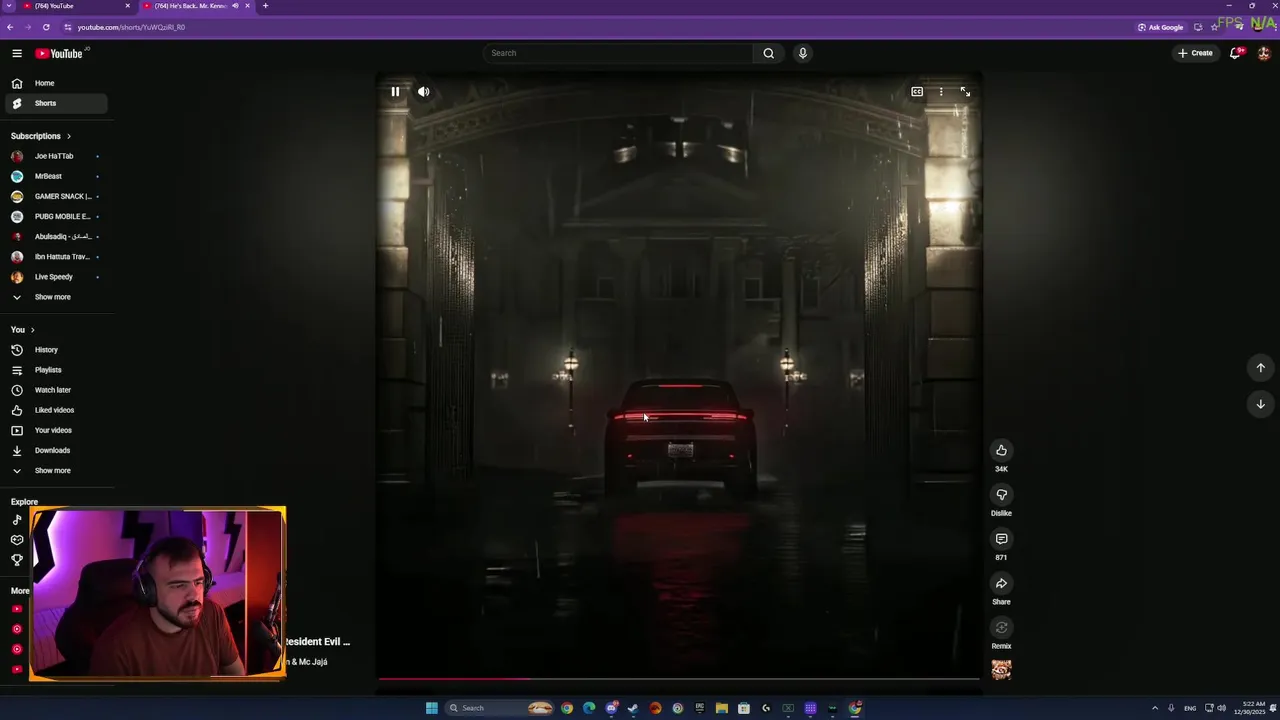Screen dimensions: 1280x720
Task: Expand the You section
Action: pyautogui.click(x=23, y=330)
